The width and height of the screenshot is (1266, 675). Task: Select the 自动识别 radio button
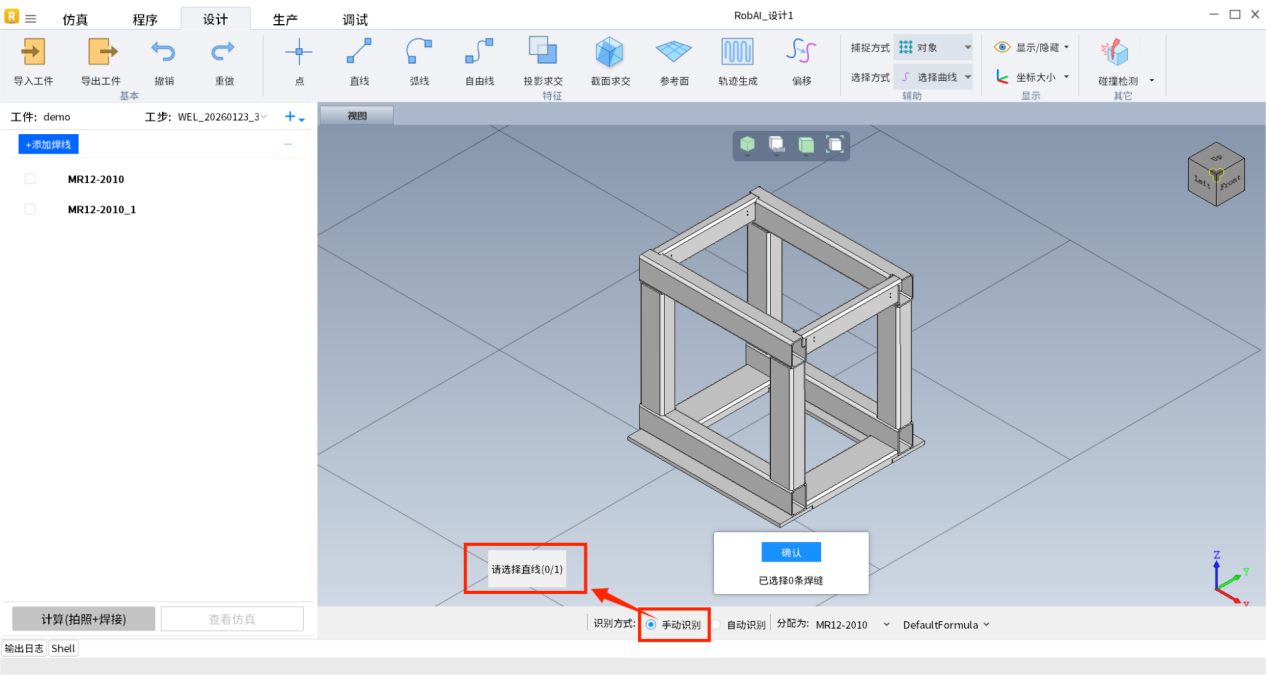point(717,625)
